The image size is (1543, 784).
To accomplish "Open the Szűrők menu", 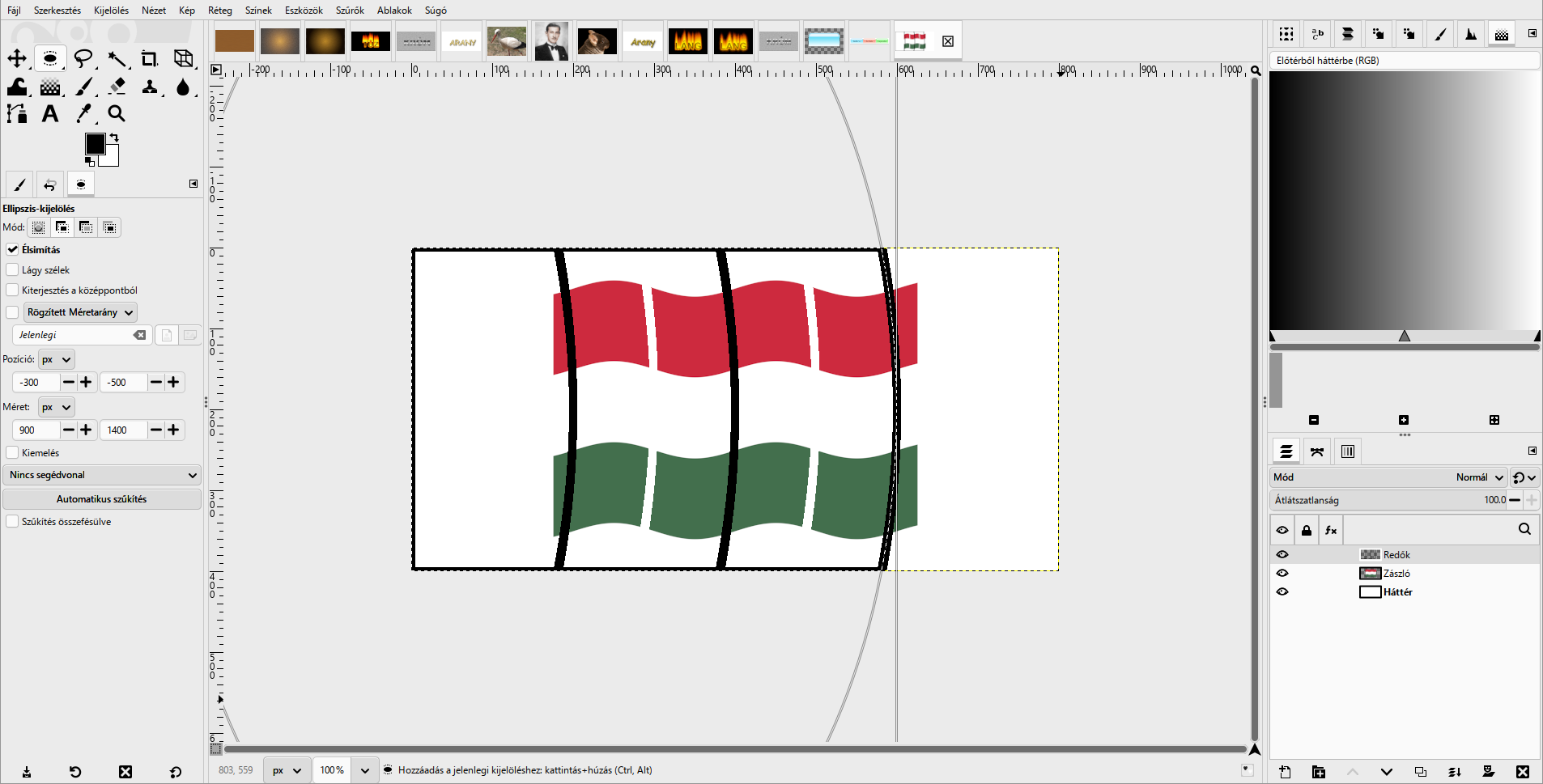I will pos(350,11).
